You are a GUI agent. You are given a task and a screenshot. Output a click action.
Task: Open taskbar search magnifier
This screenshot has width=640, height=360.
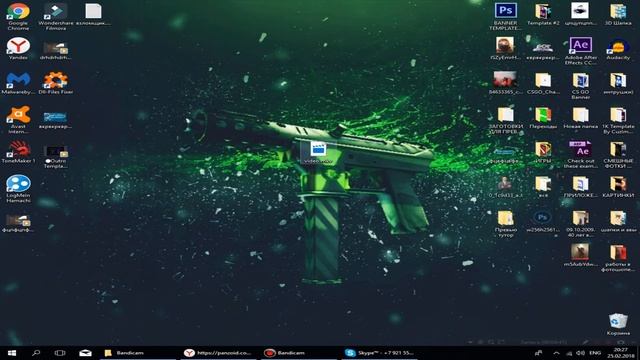36,353
